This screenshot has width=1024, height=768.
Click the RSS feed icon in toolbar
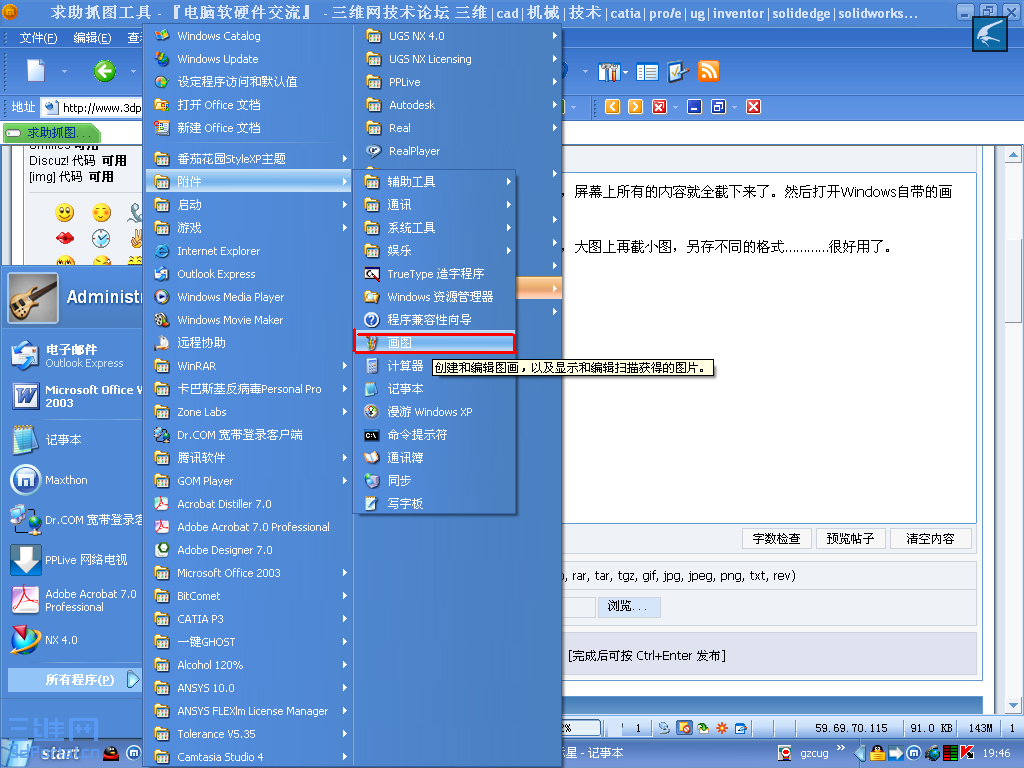point(709,71)
